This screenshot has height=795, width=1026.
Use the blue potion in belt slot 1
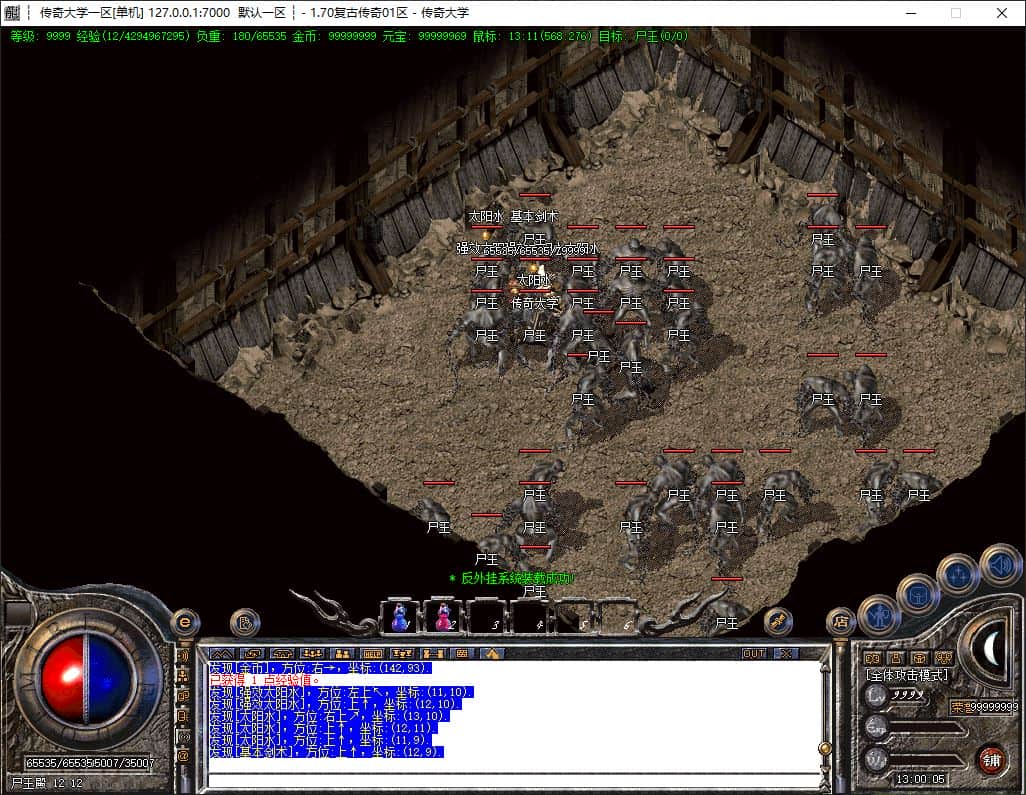[x=400, y=616]
